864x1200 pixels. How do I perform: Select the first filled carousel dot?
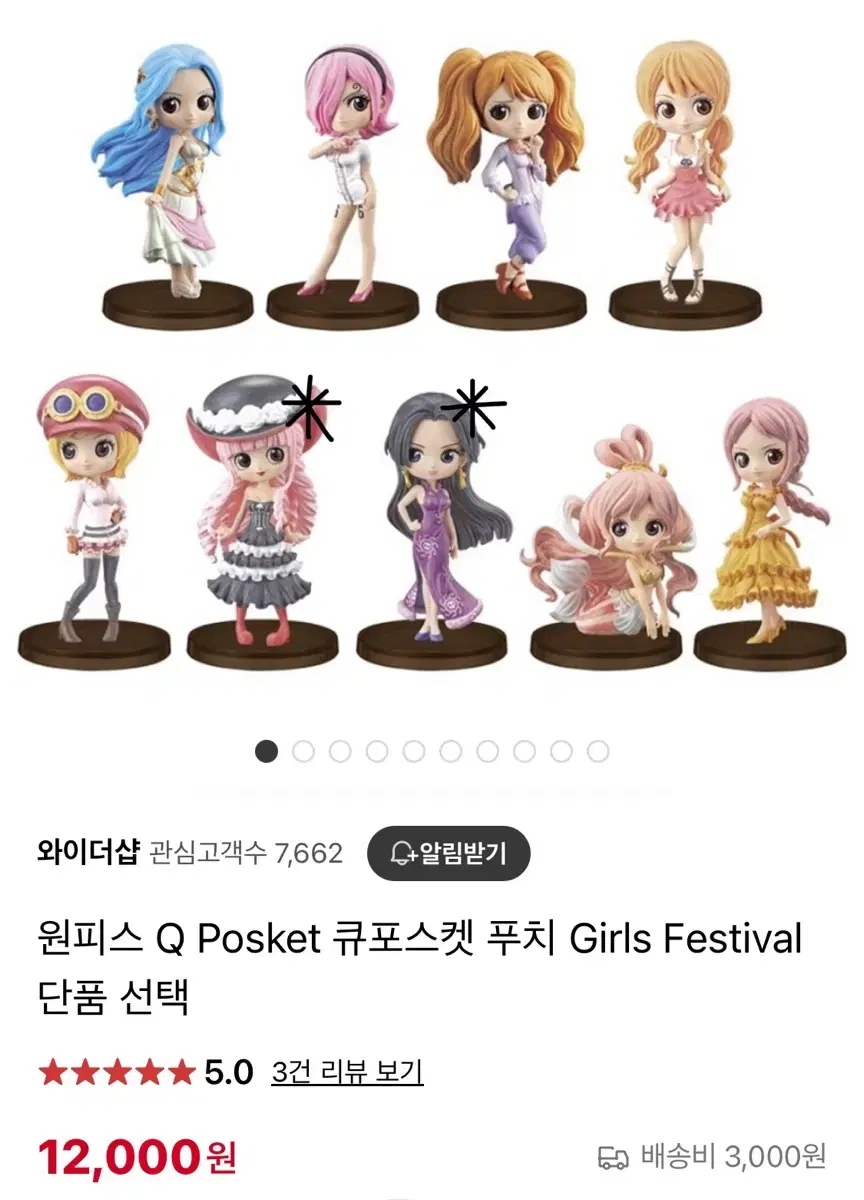(x=266, y=751)
